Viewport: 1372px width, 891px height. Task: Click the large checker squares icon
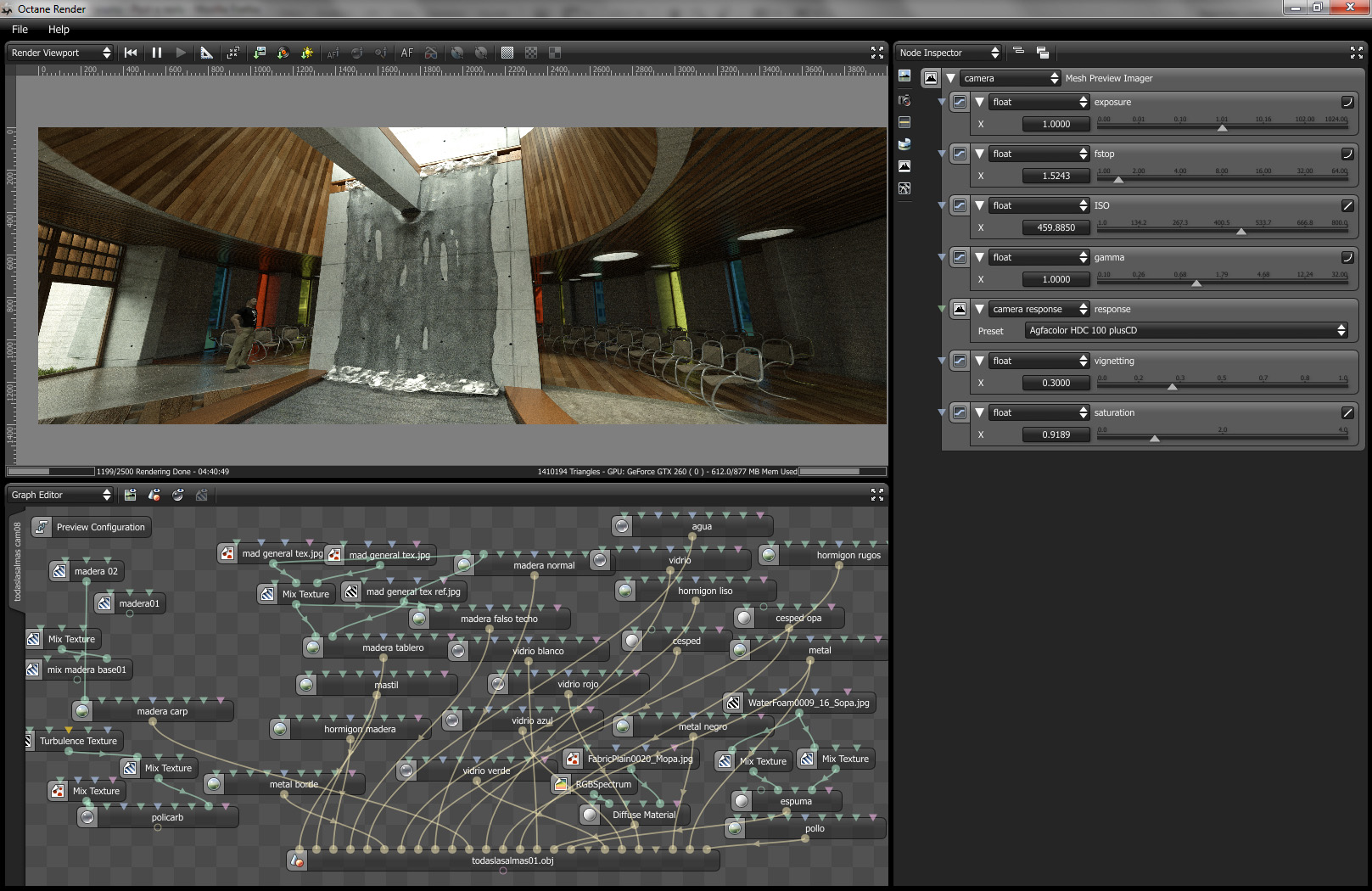click(555, 53)
